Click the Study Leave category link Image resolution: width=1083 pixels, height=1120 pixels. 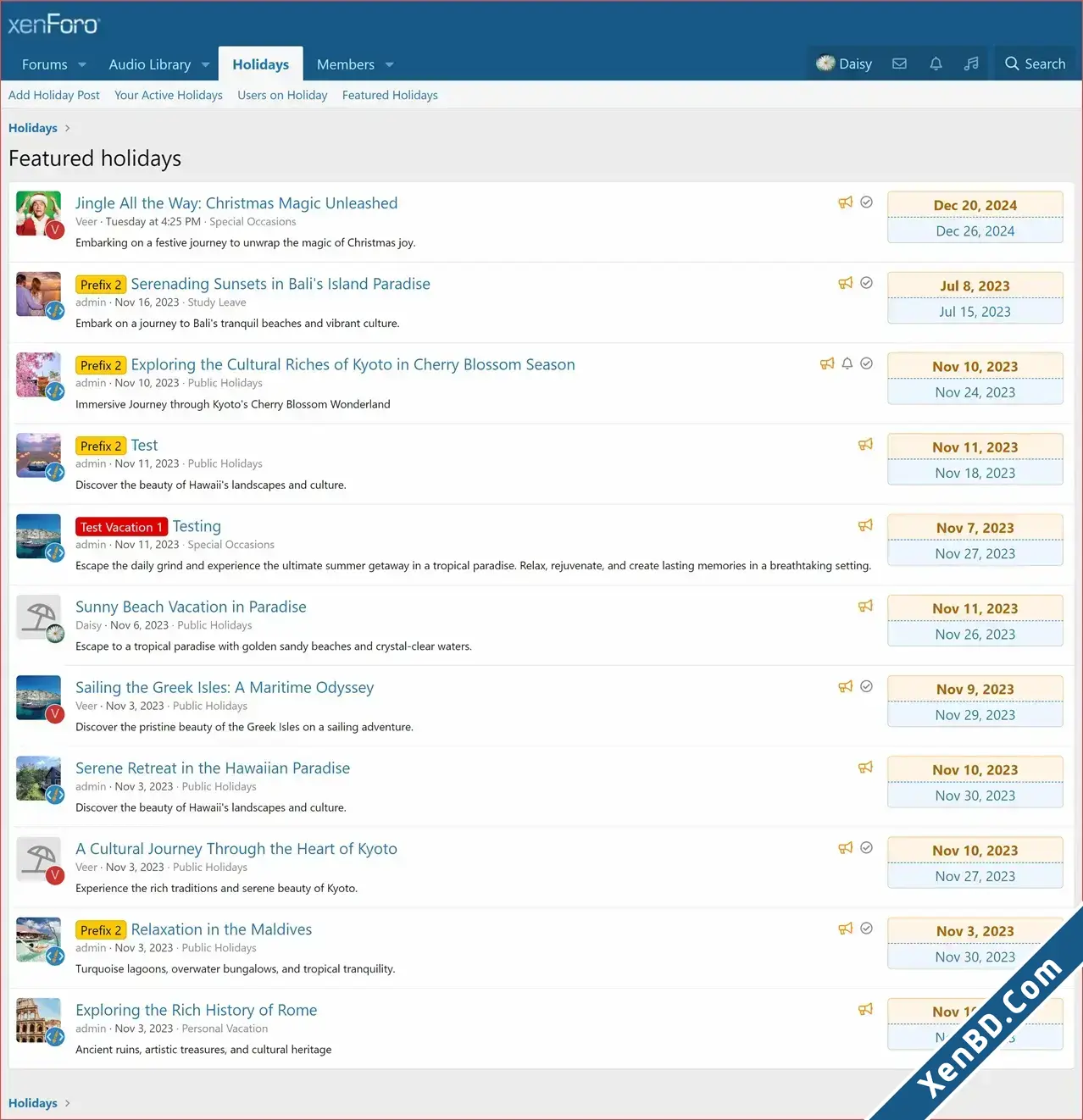point(217,302)
